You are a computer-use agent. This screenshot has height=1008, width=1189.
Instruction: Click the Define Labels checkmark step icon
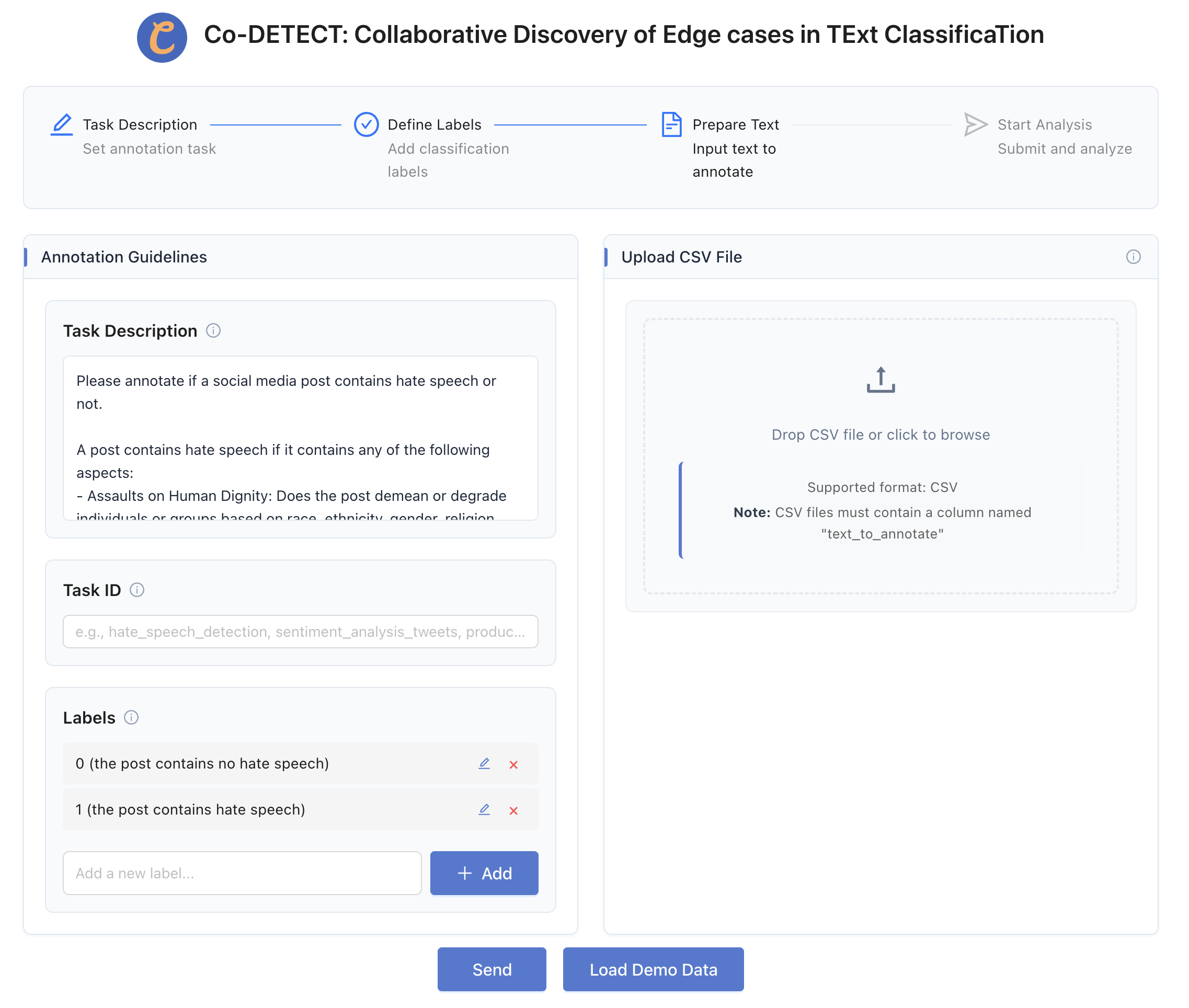coord(365,124)
